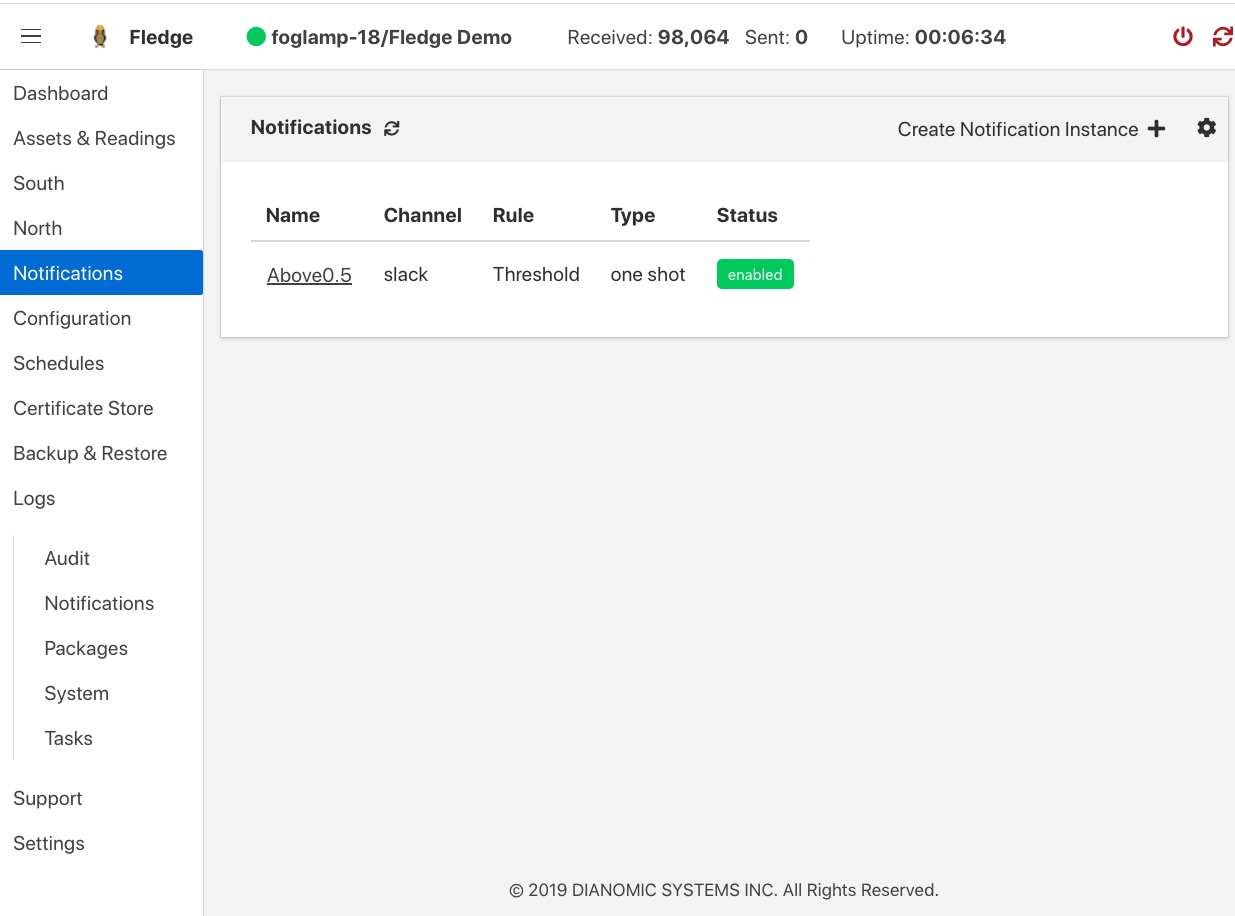The image size is (1235, 916).
Task: Open Audit logs submenu item
Action: tap(67, 558)
